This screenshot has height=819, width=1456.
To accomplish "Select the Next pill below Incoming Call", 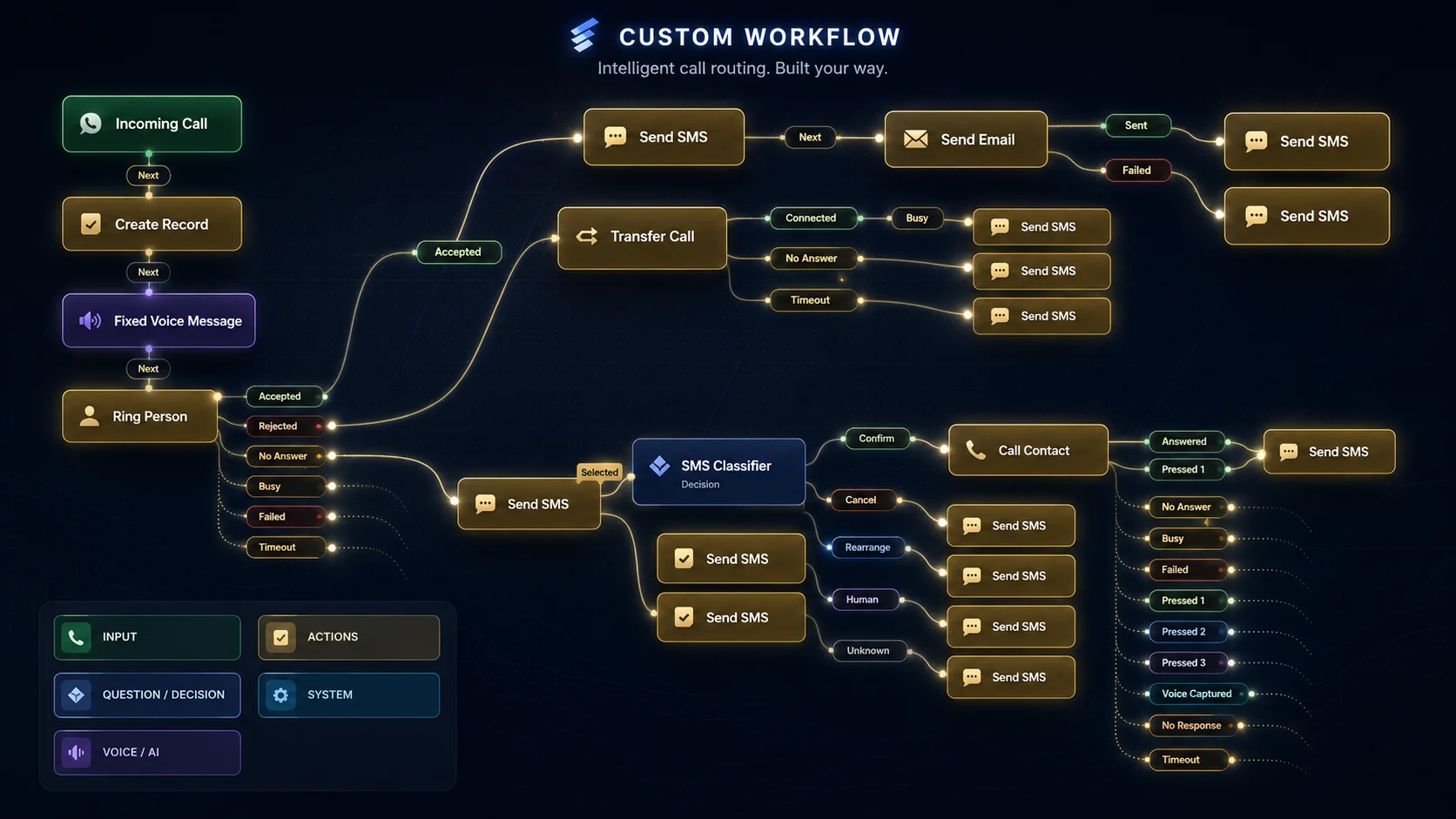I will click(148, 175).
